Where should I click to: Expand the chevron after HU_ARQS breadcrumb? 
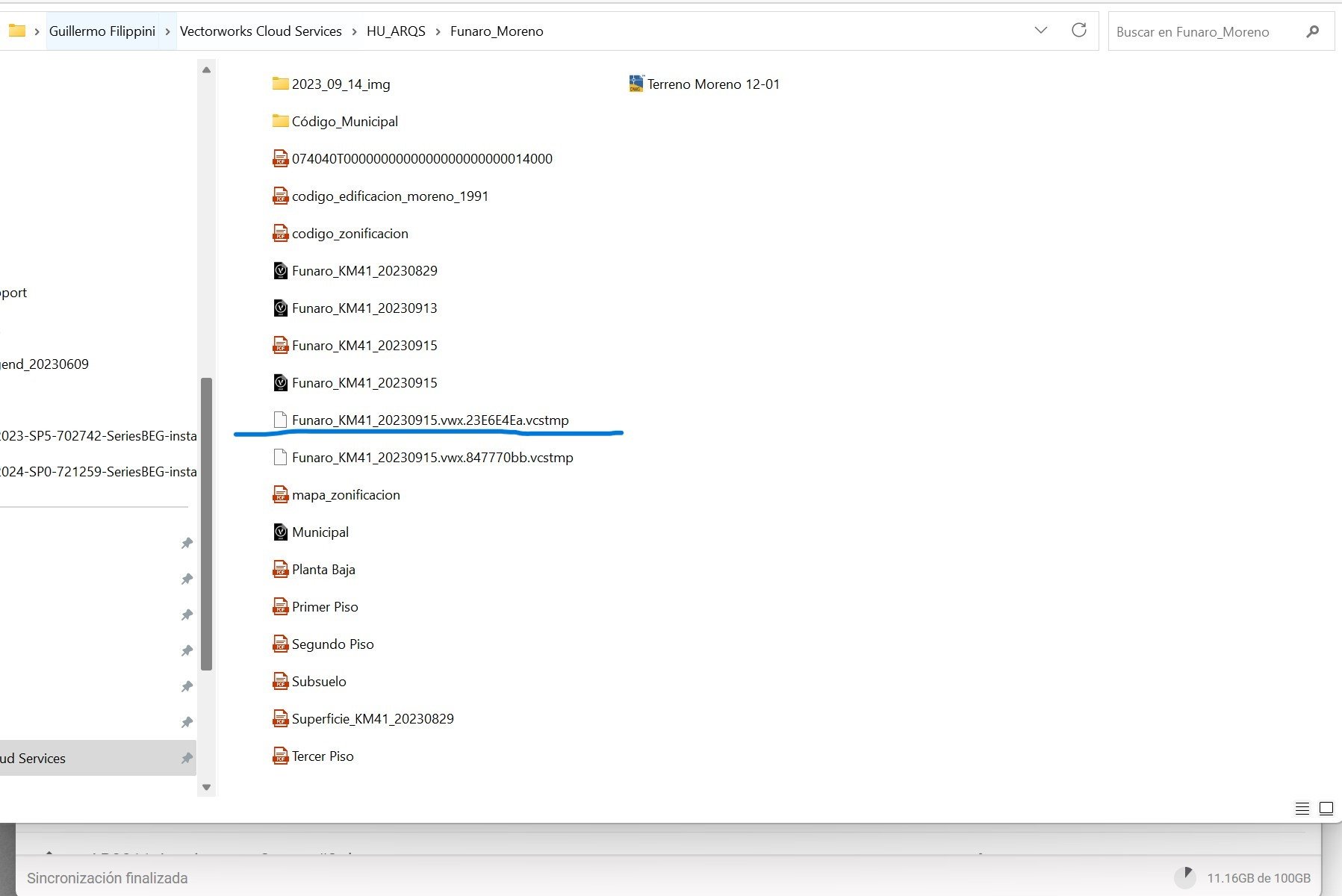(x=438, y=31)
